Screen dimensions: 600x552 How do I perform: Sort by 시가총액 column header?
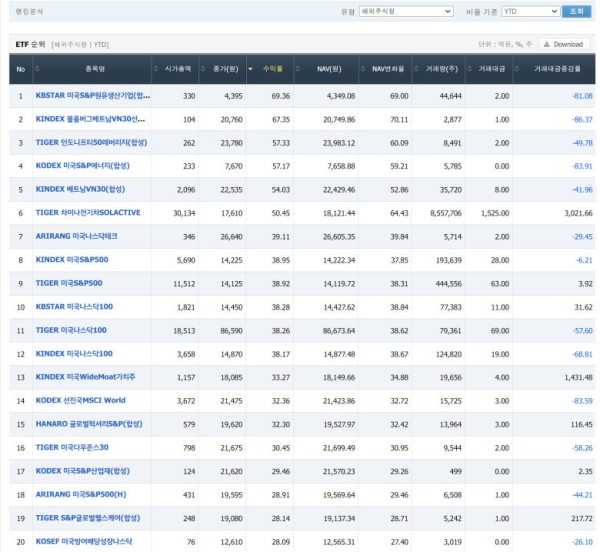coord(178,69)
